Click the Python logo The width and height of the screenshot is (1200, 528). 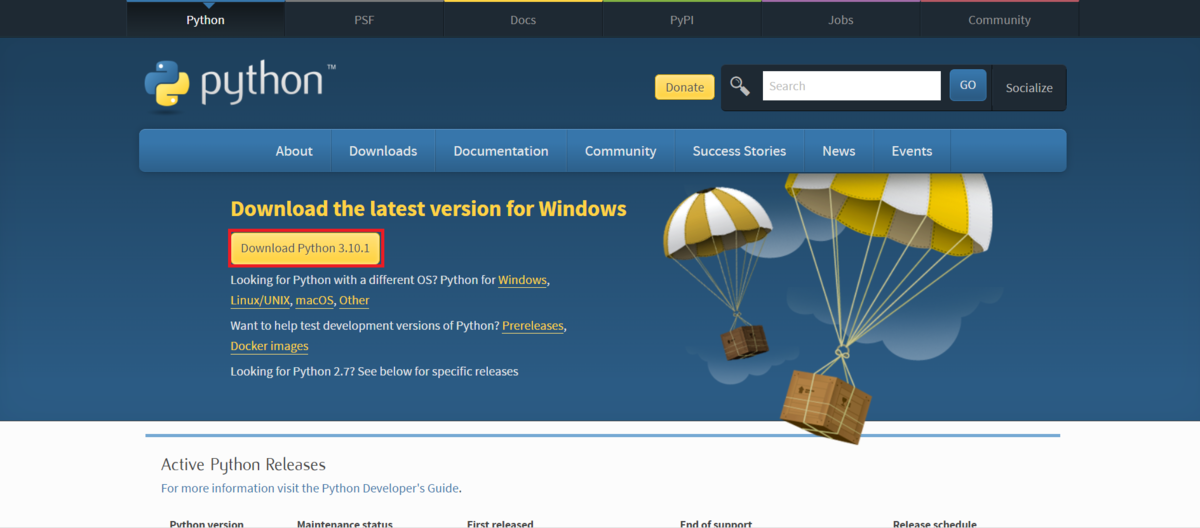point(240,85)
